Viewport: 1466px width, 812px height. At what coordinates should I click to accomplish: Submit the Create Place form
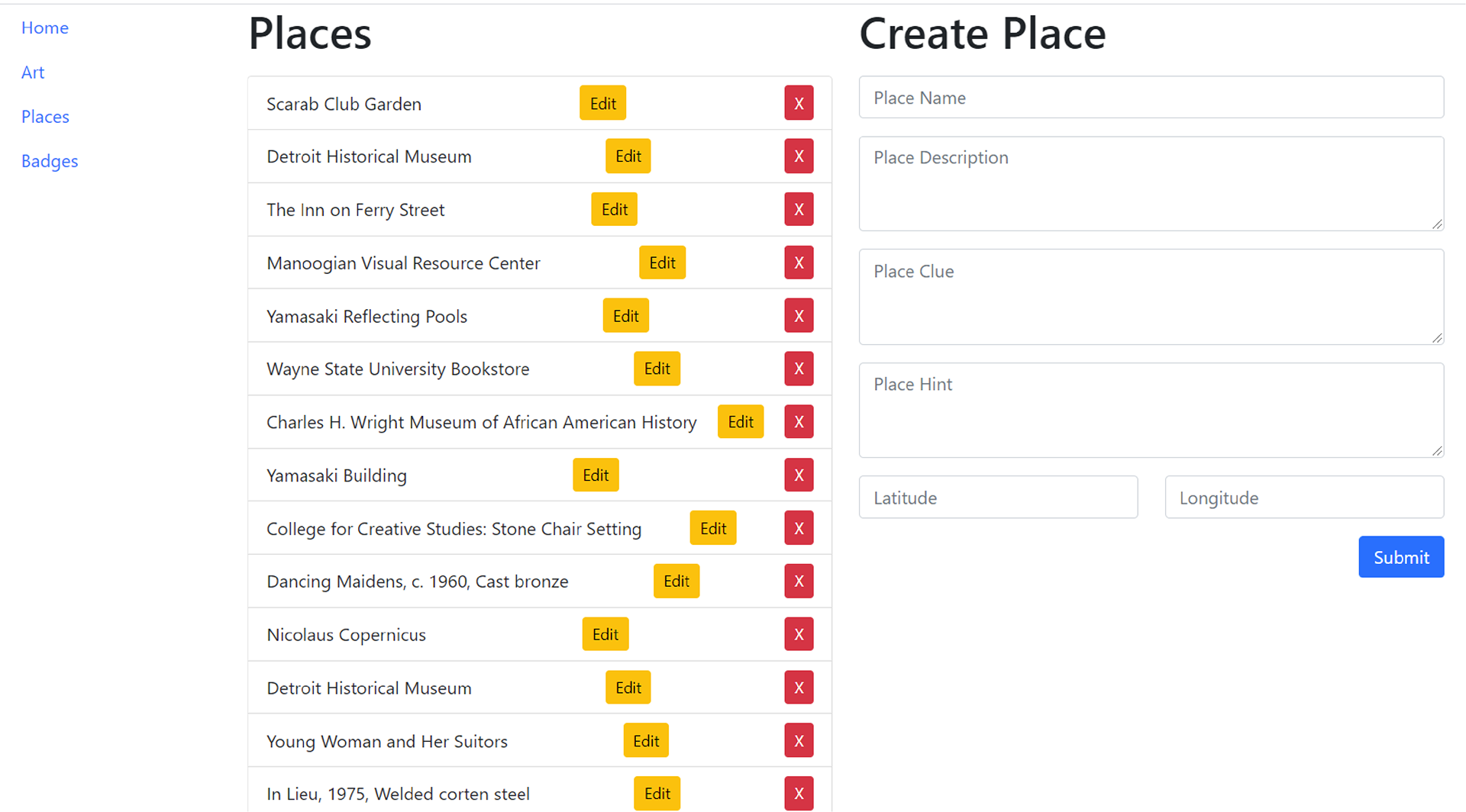pos(1401,557)
